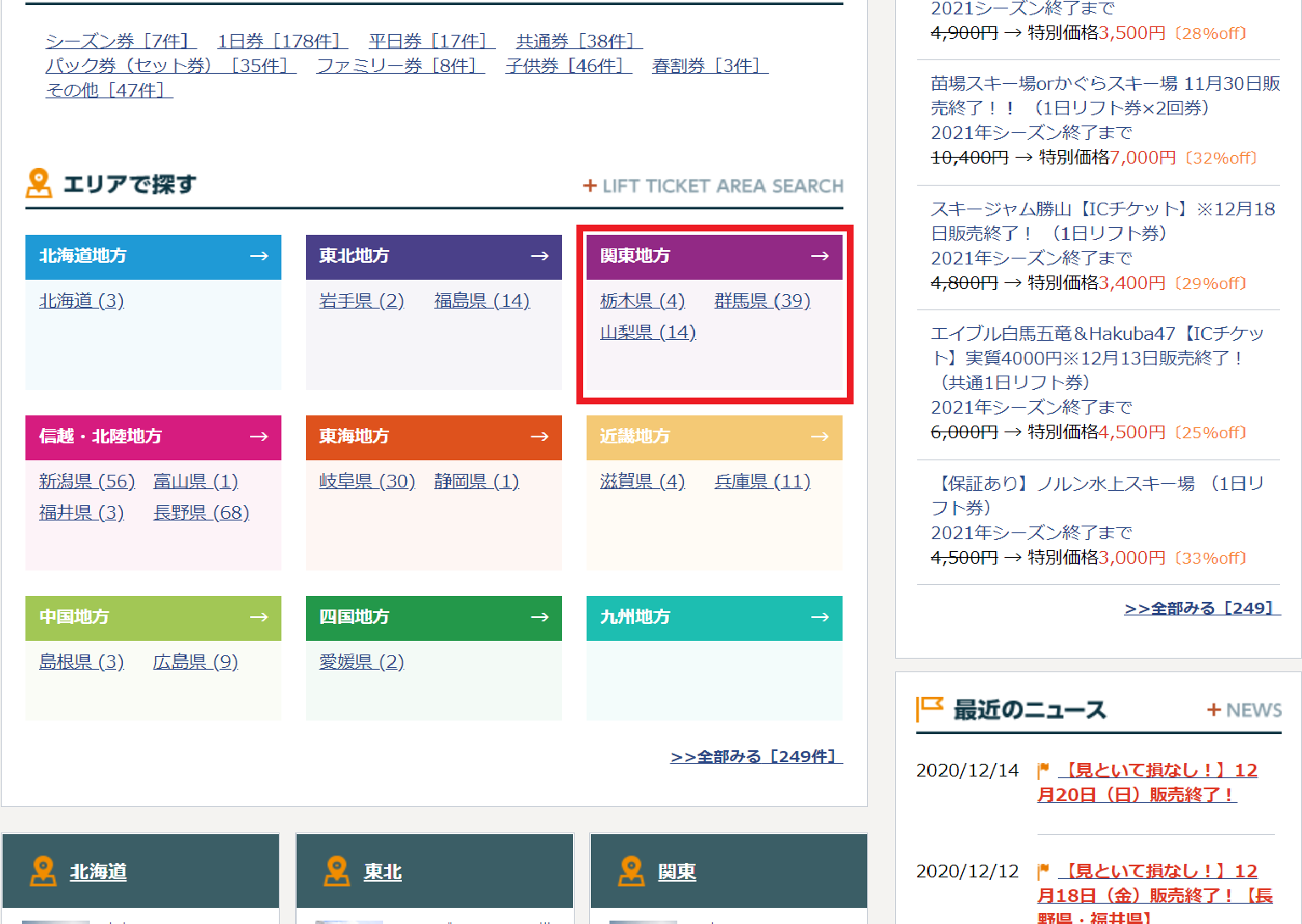Open the 信越・北陸地方 region header

point(101,437)
